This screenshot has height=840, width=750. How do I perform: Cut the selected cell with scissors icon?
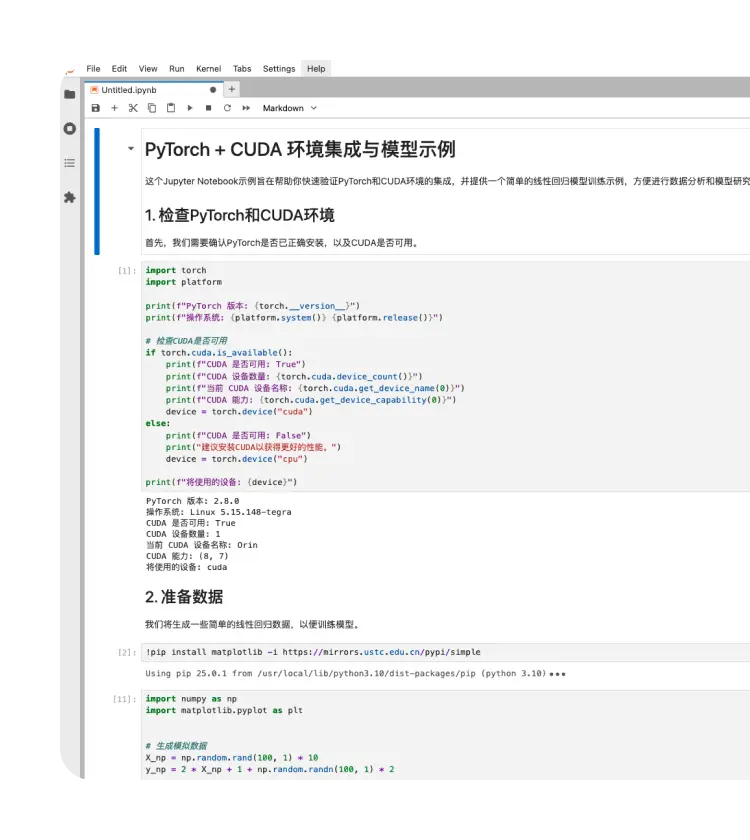(133, 108)
